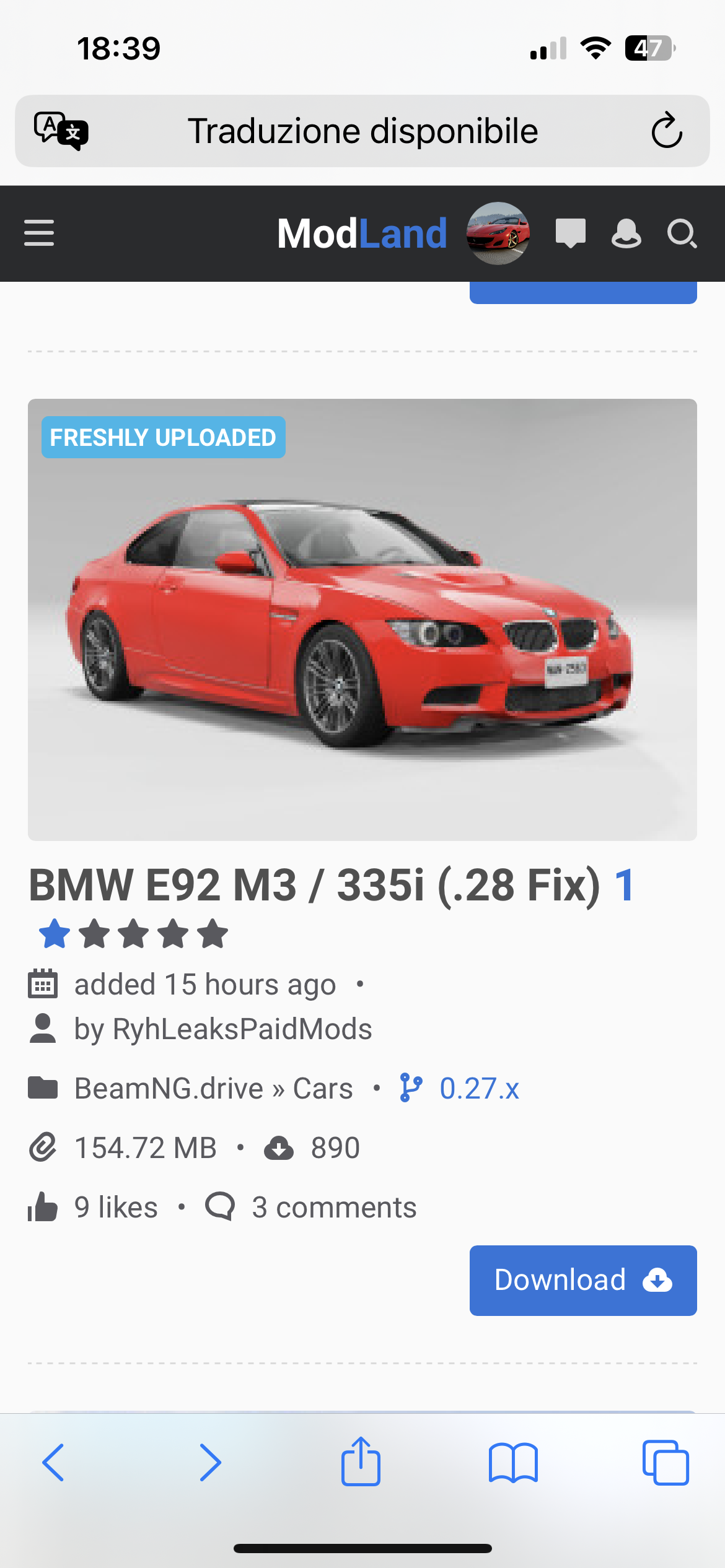Open the user account icon in header
The width and height of the screenshot is (725, 1568).
[626, 233]
